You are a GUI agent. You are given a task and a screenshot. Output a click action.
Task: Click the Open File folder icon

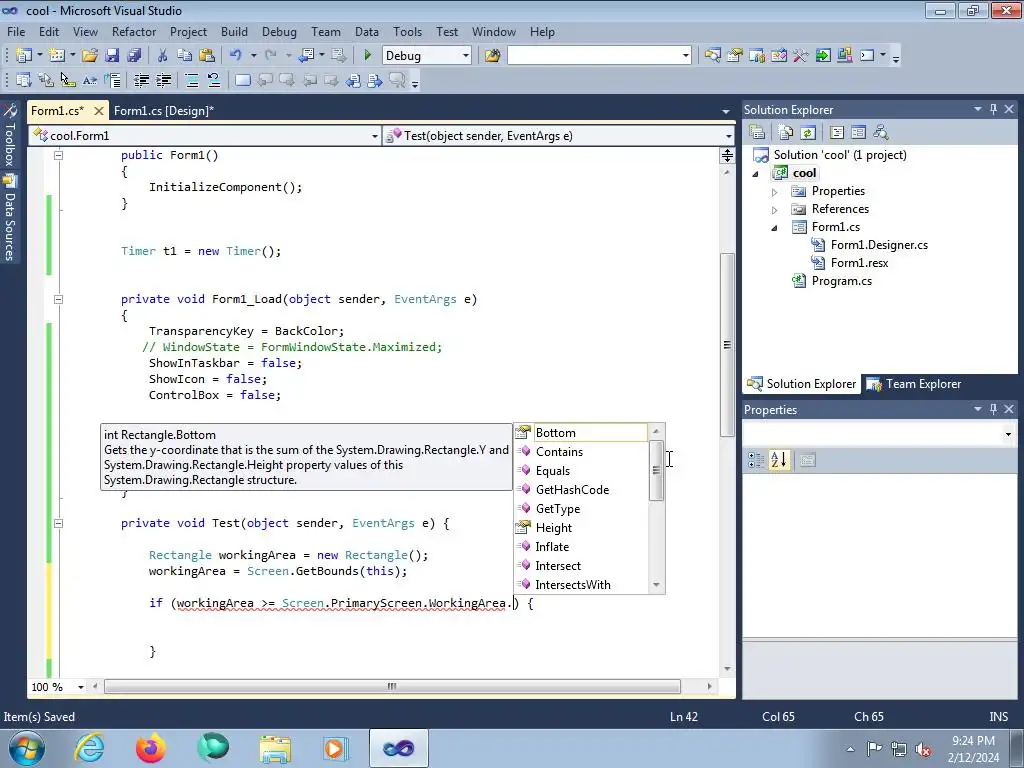pyautogui.click(x=90, y=56)
